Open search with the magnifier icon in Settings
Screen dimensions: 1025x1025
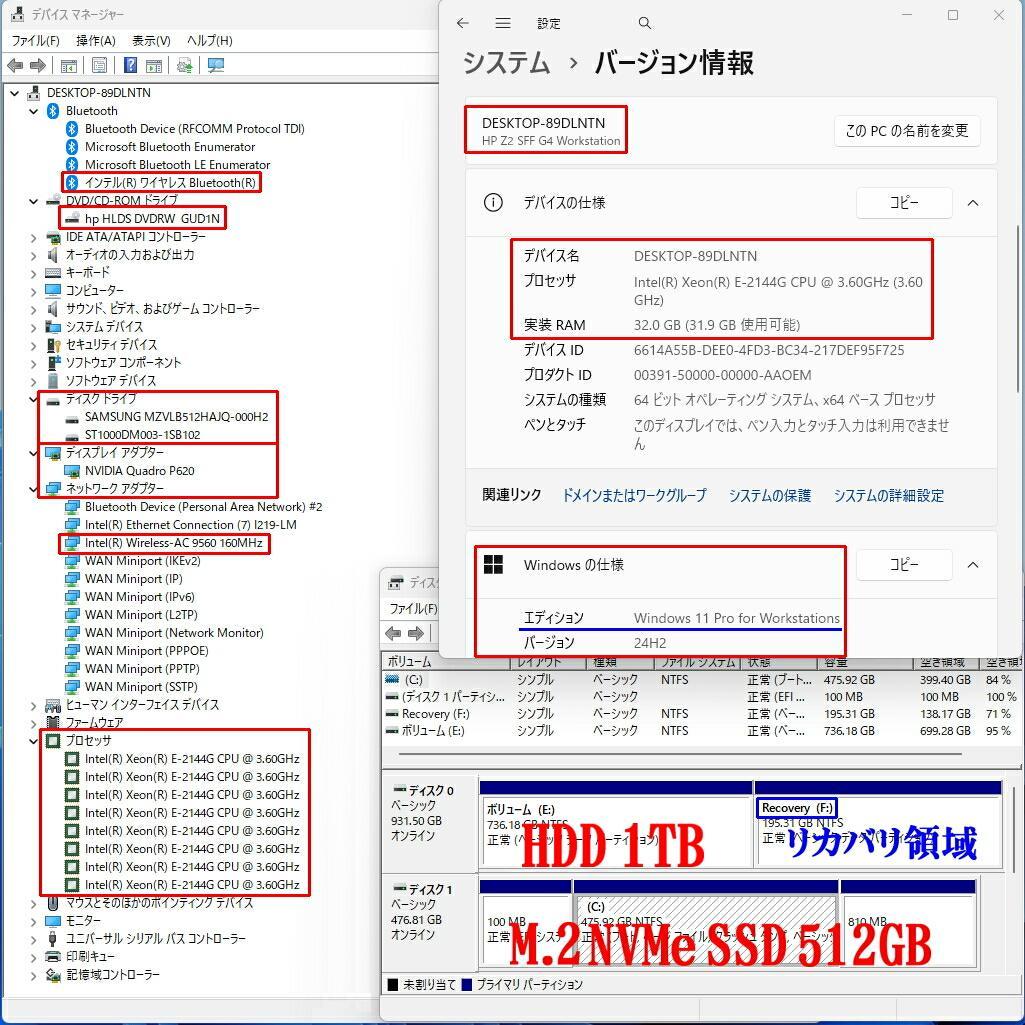pos(644,22)
